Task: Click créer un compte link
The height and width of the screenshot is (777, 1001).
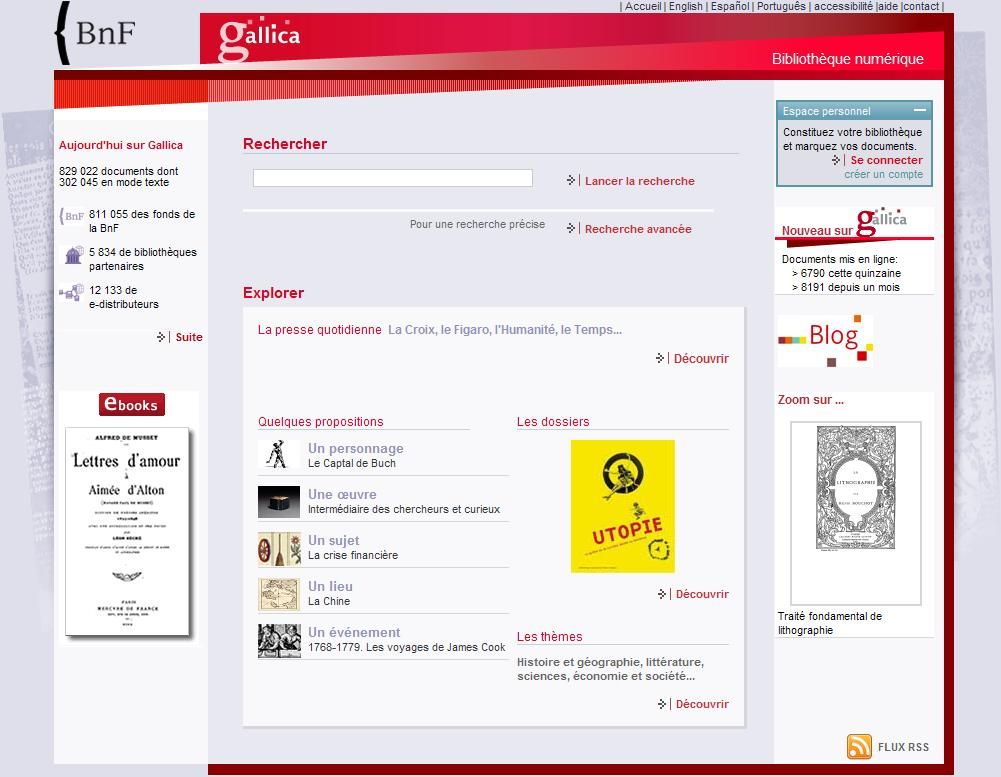Action: coord(884,174)
